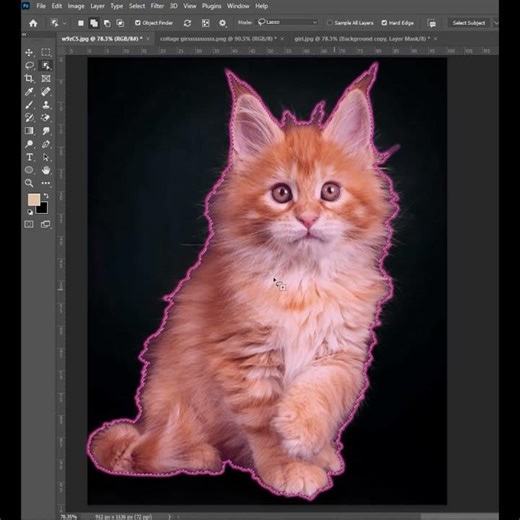Switch to the girl.jpg document tab
Viewport: 520px width, 520px height.
pyautogui.click(x=362, y=39)
